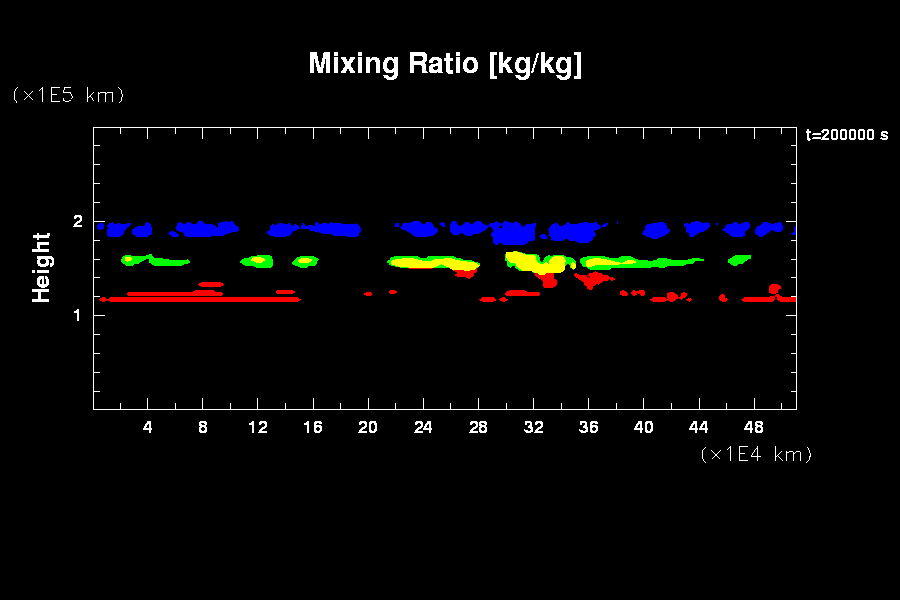Click x-axis tick label "36"
900x600 pixels.
click(x=589, y=427)
